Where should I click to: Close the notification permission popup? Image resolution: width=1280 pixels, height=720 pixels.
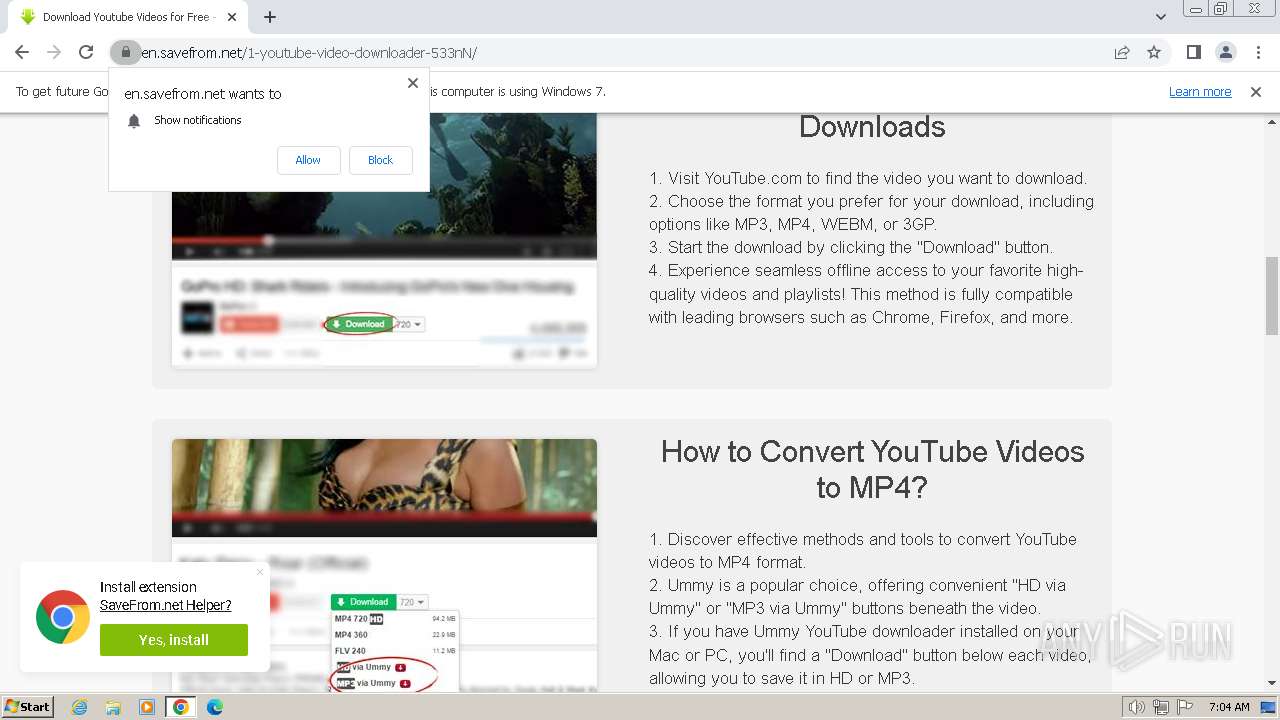[413, 83]
